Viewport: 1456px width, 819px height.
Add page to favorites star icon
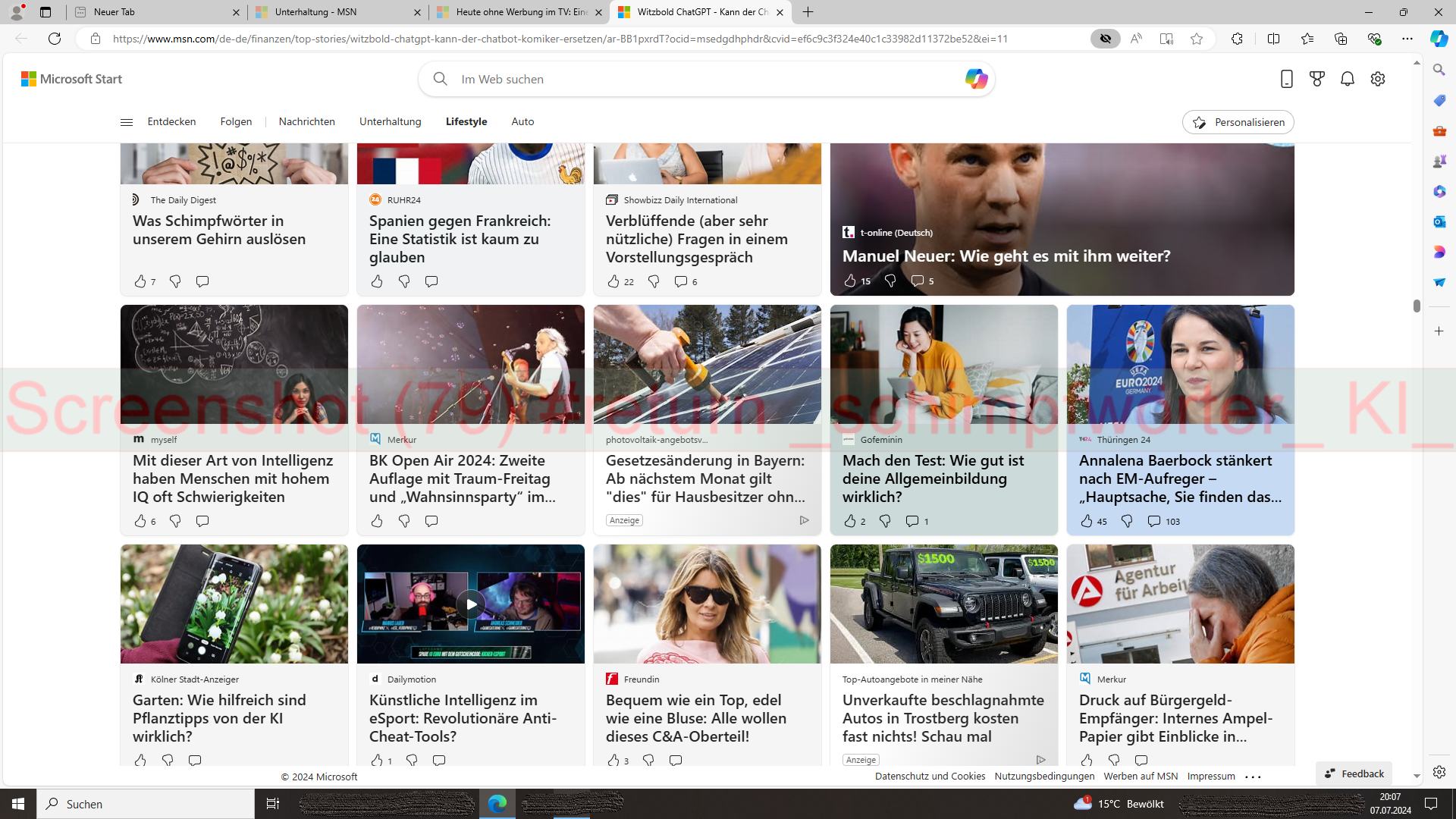(1197, 39)
